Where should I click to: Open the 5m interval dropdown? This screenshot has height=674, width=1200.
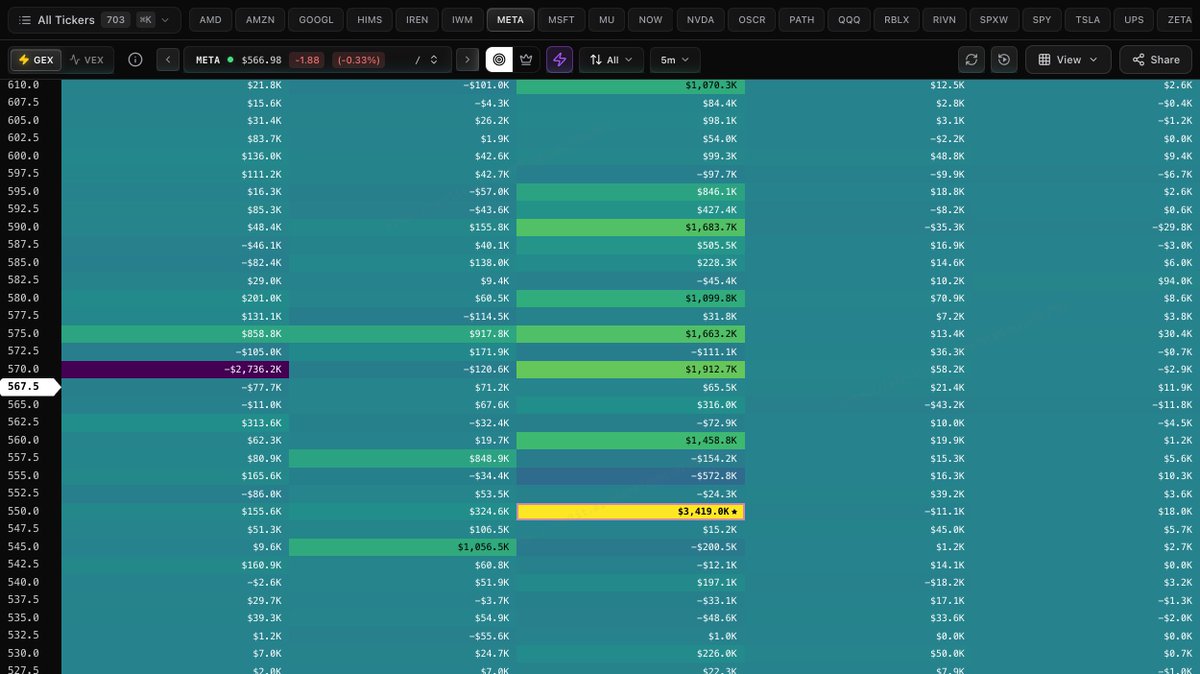coord(675,60)
